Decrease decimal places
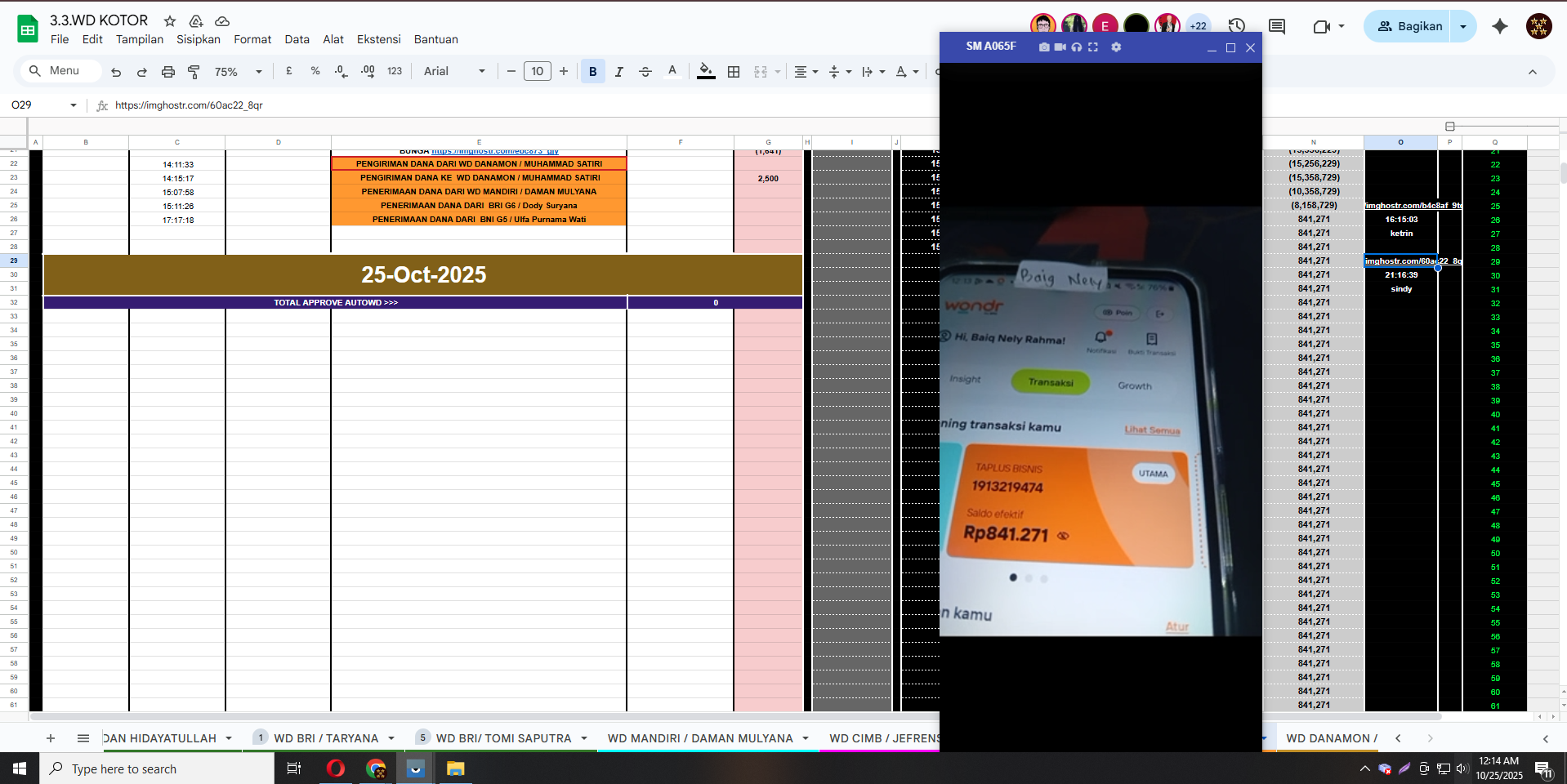 point(342,71)
